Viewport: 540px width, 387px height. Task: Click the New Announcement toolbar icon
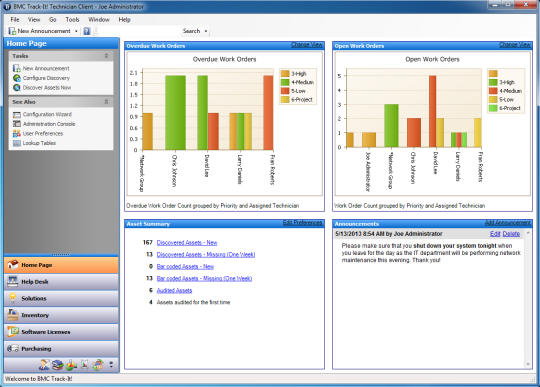coord(12,31)
